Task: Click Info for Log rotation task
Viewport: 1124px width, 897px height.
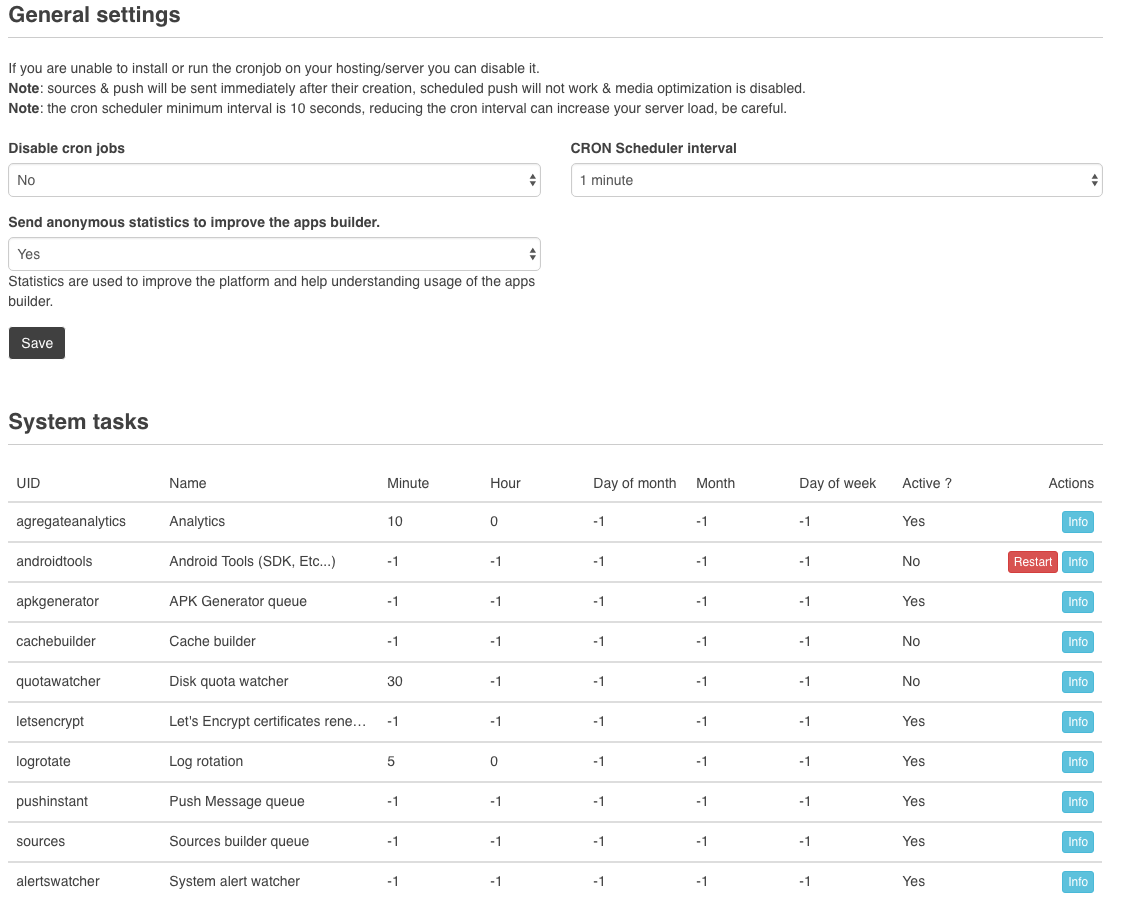Action: 1077,762
